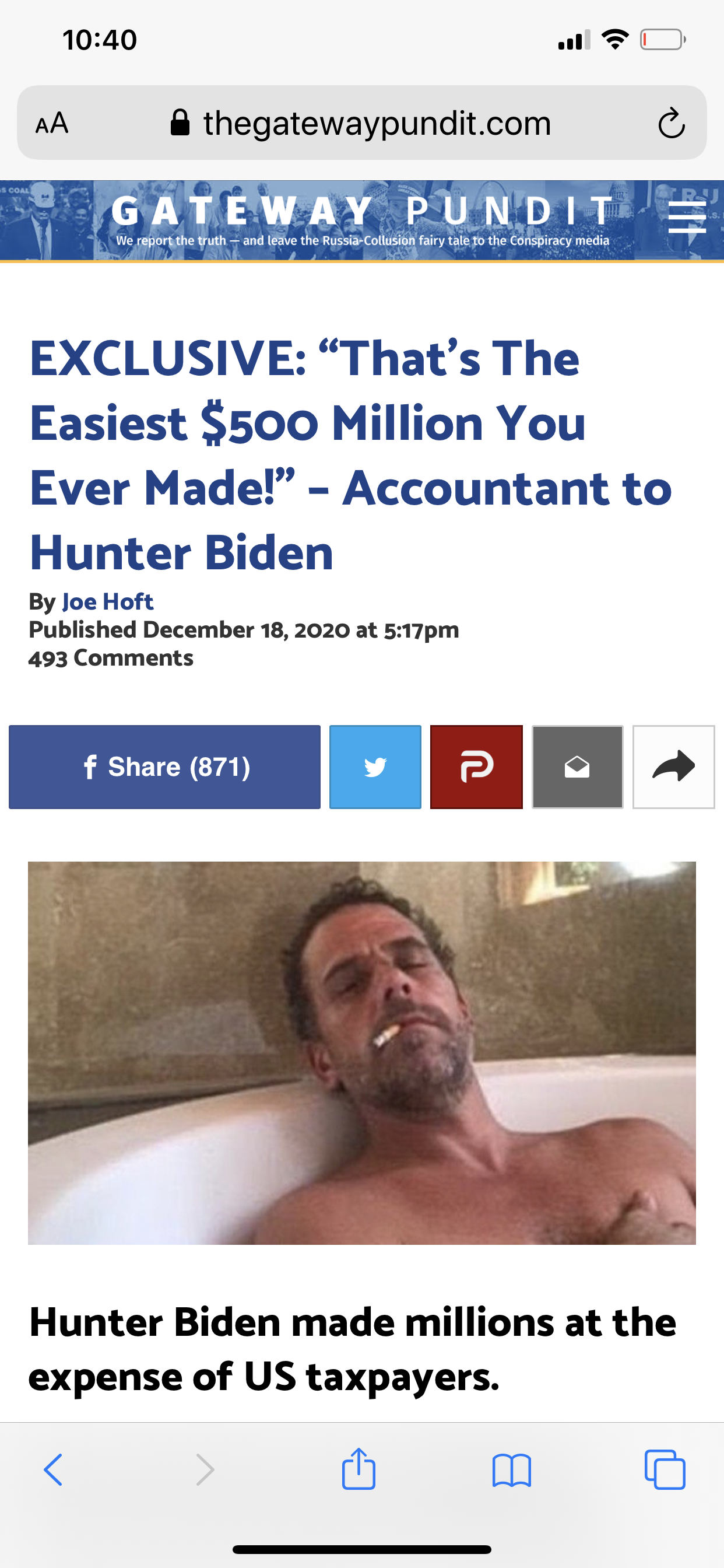Open the AA reader text size options

point(52,123)
